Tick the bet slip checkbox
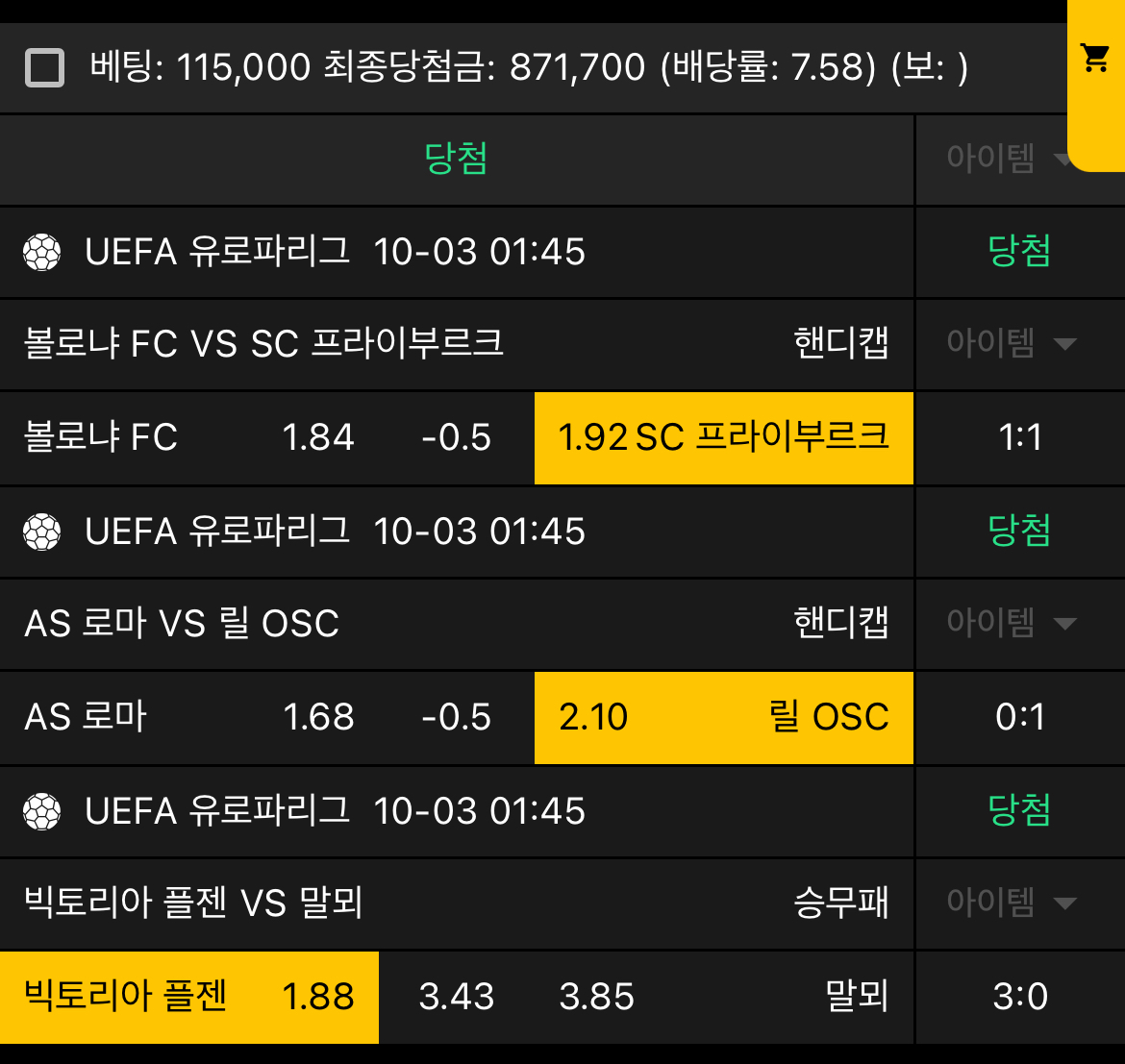1125x1064 pixels. point(45,68)
